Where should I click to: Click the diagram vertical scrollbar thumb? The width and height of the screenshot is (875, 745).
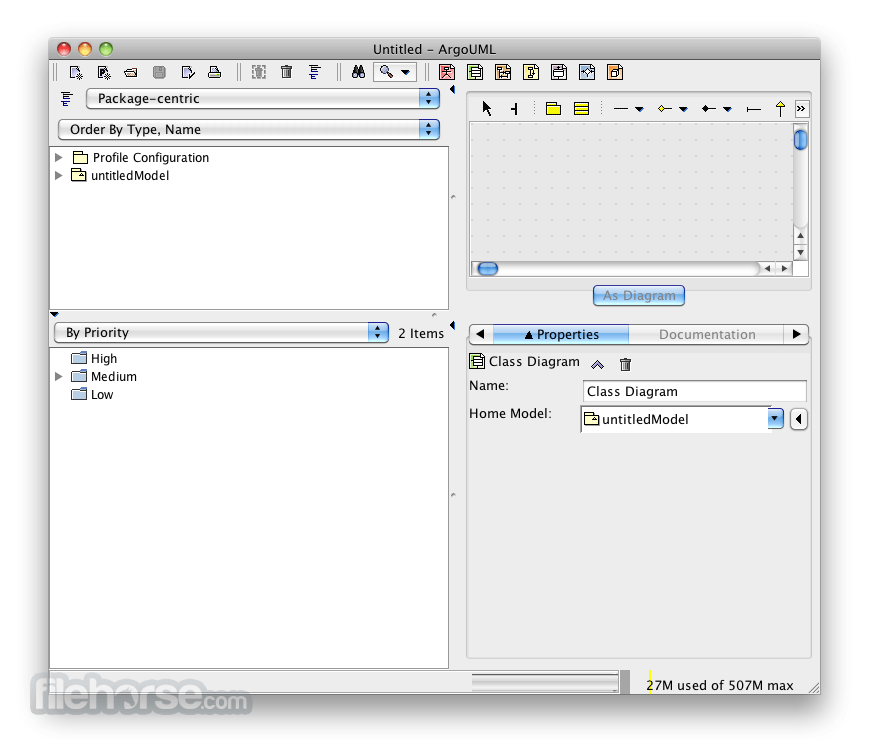point(800,140)
